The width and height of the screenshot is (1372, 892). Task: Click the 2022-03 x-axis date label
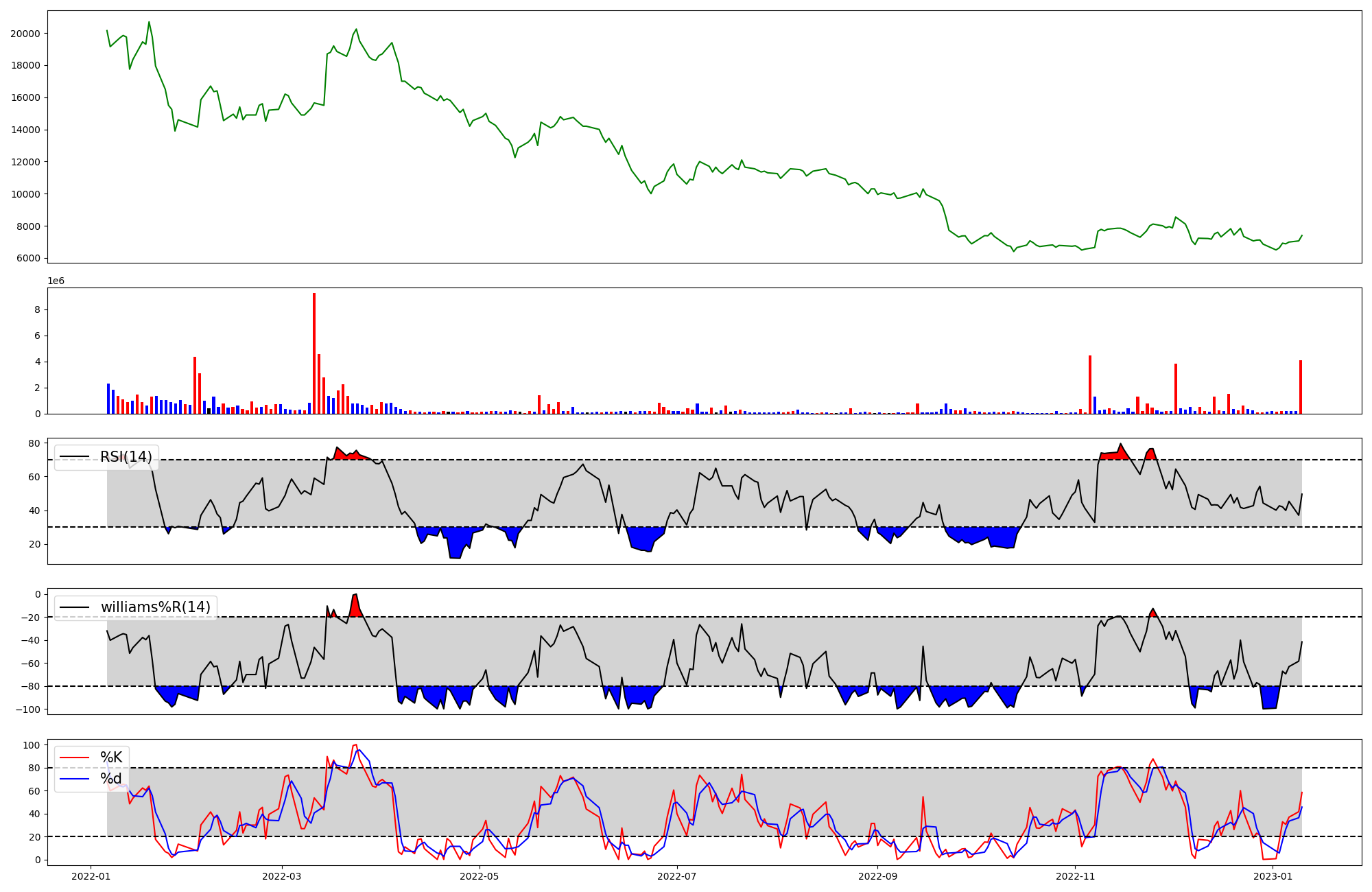click(x=282, y=876)
